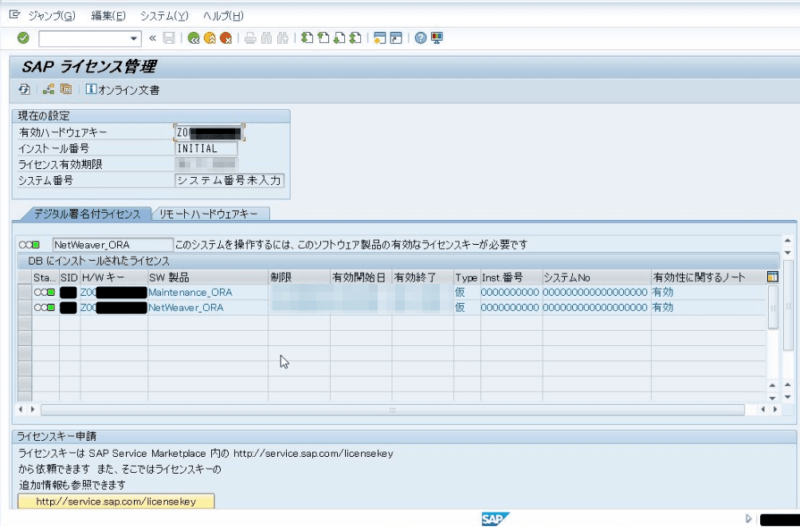Click the システムNo column header
800x531 pixels.
(597, 277)
